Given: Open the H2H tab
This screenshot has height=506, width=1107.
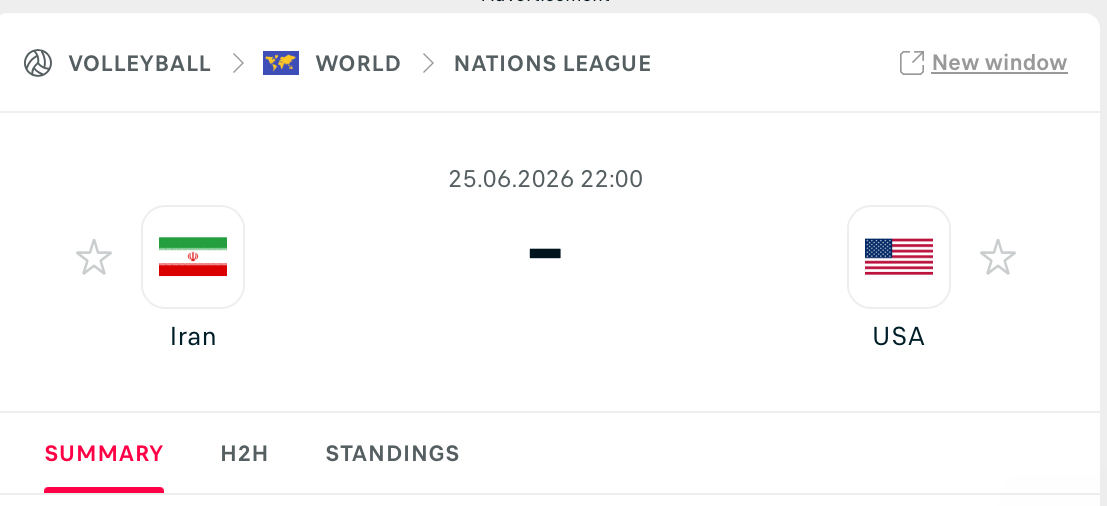Looking at the screenshot, I should (244, 454).
